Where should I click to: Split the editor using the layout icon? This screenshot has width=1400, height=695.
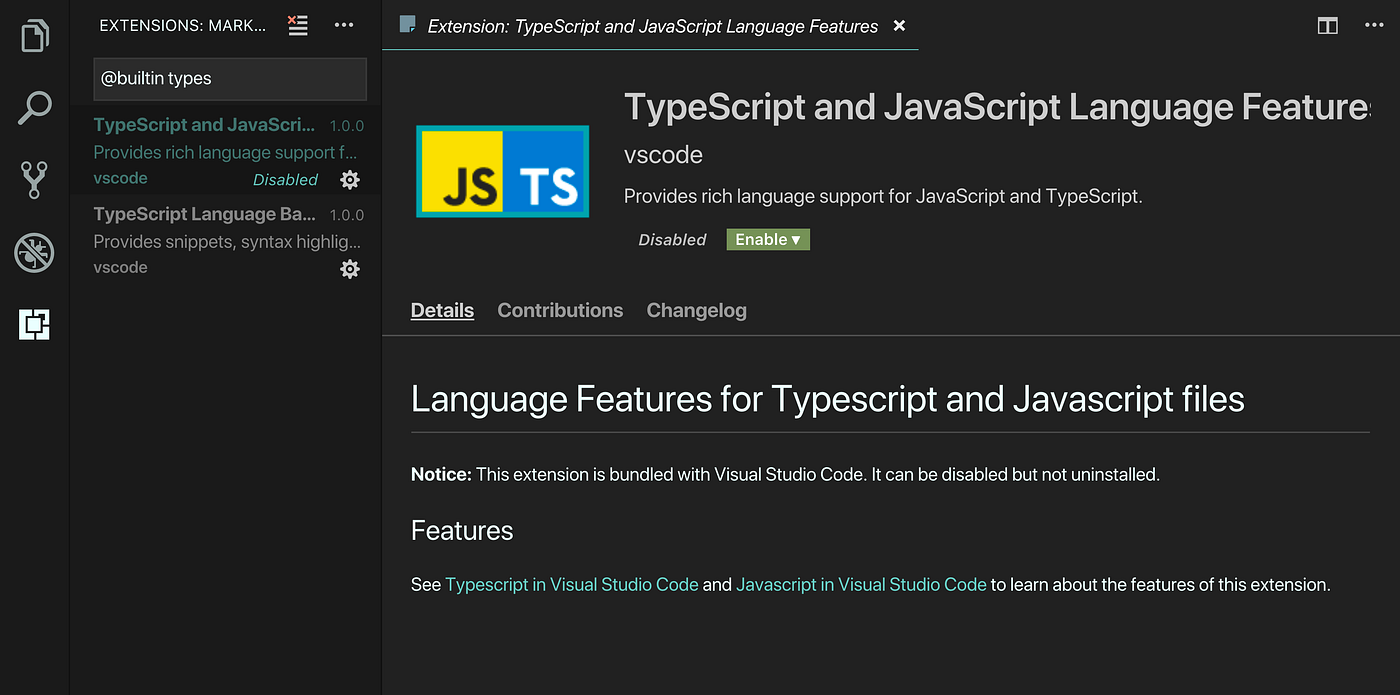pyautogui.click(x=1327, y=25)
